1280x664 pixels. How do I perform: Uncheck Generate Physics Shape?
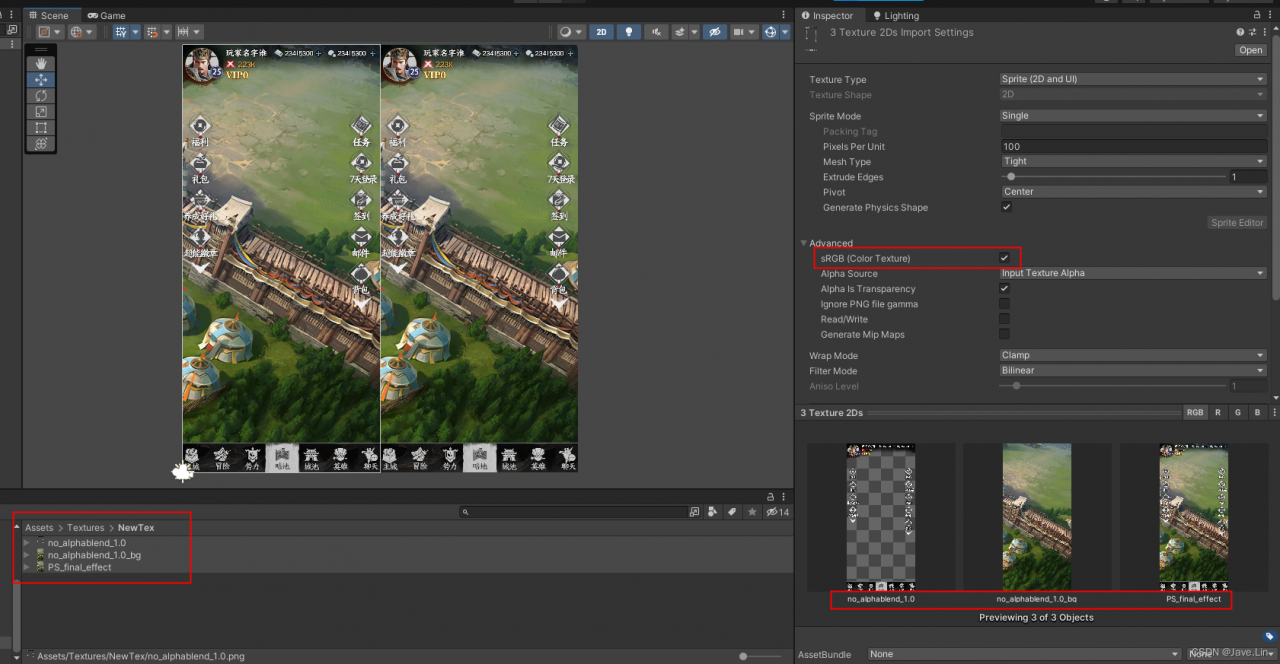(1006, 207)
